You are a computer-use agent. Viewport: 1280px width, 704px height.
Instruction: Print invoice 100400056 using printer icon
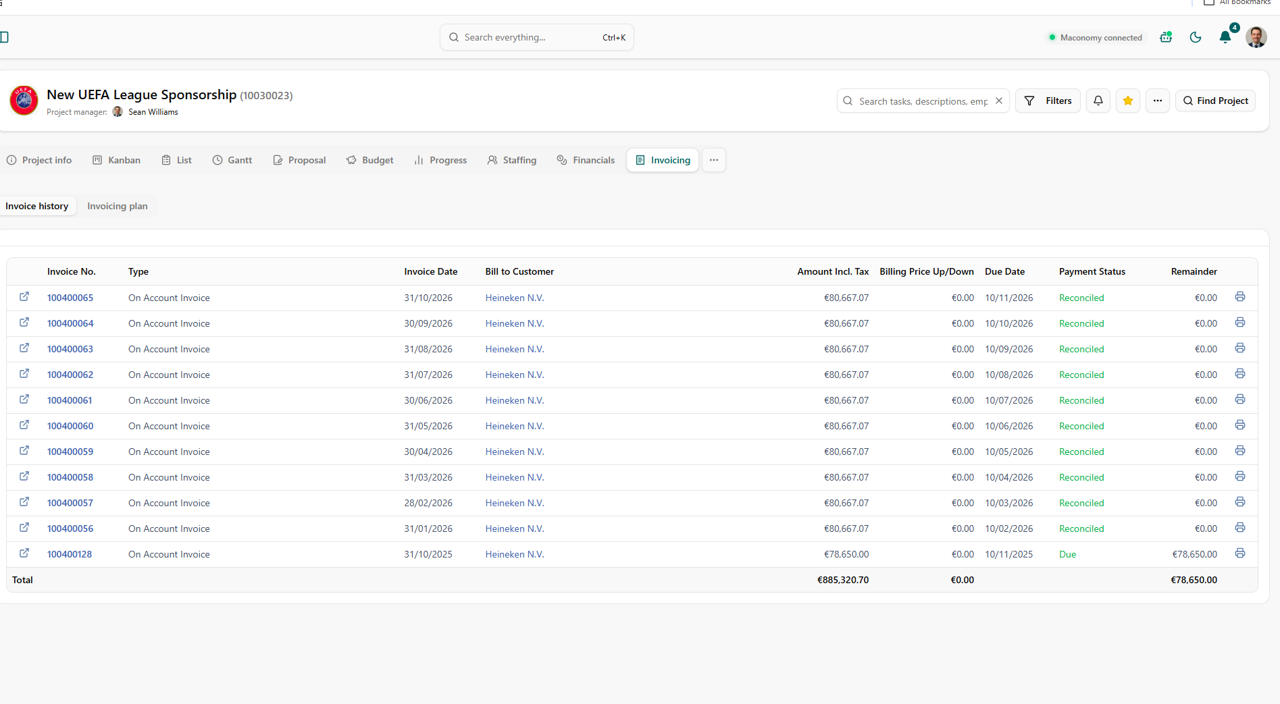coord(1240,528)
